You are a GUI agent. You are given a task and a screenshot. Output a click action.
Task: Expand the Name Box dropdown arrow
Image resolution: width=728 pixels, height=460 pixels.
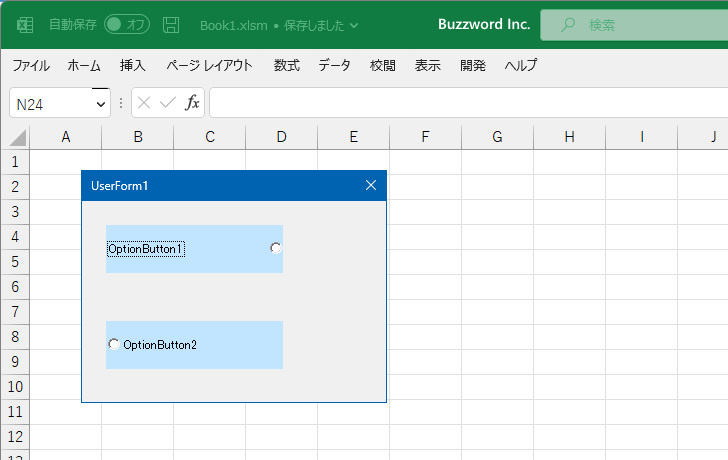coord(101,104)
